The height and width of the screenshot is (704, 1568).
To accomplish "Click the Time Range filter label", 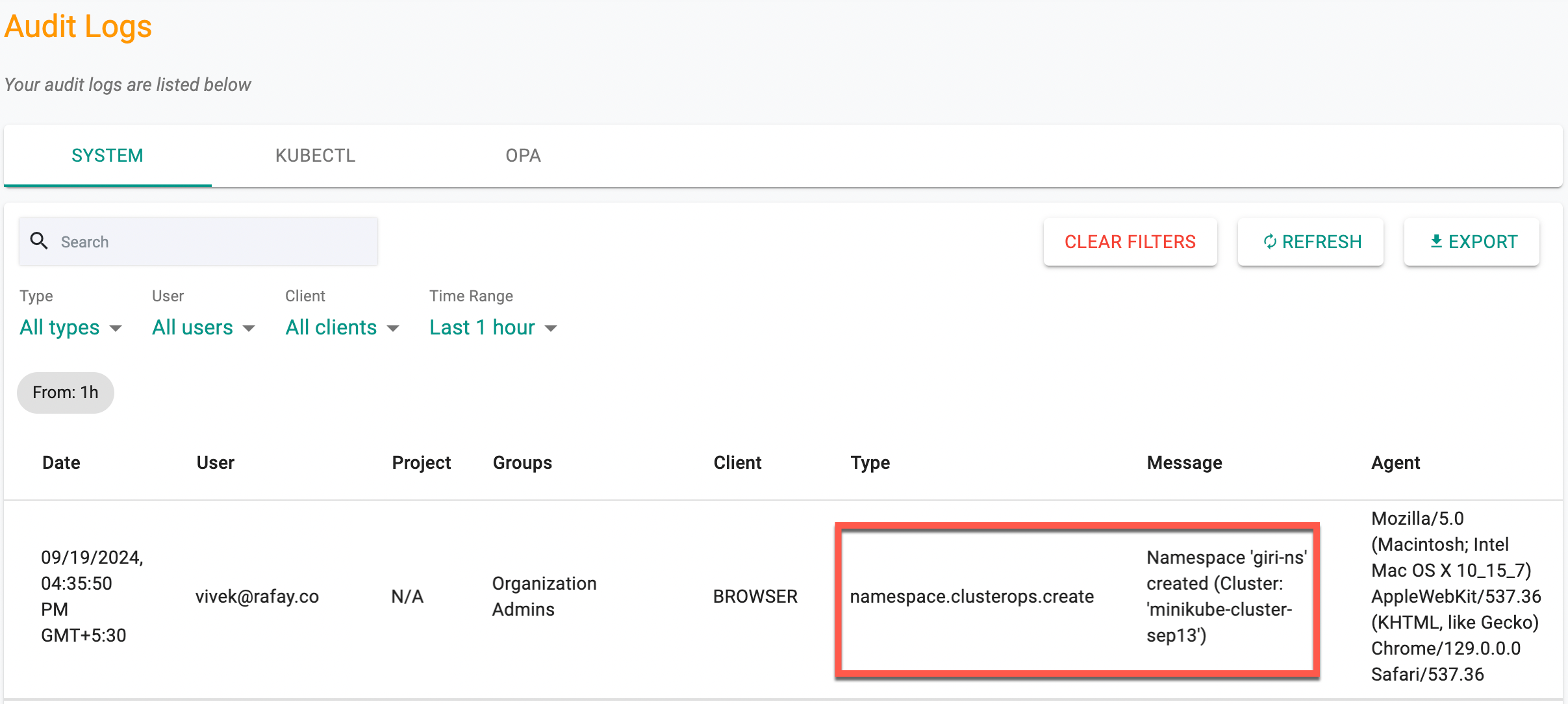I will [x=471, y=296].
